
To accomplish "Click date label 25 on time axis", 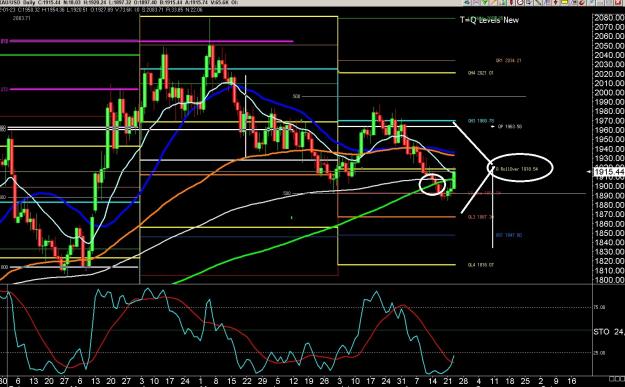I will (525, 381).
